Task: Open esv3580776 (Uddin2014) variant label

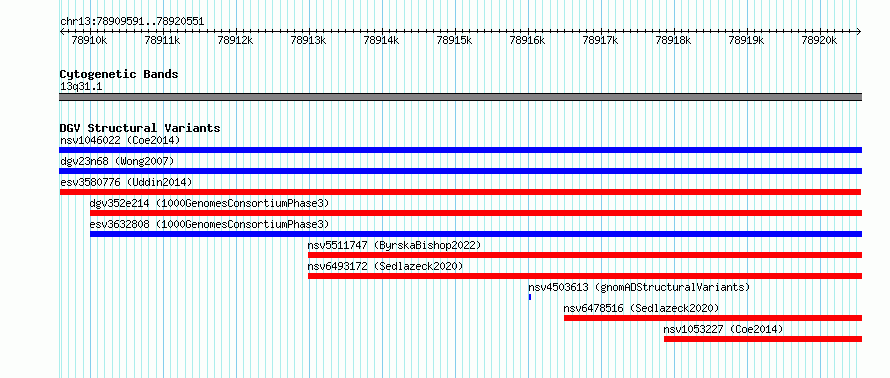Action: [126, 182]
